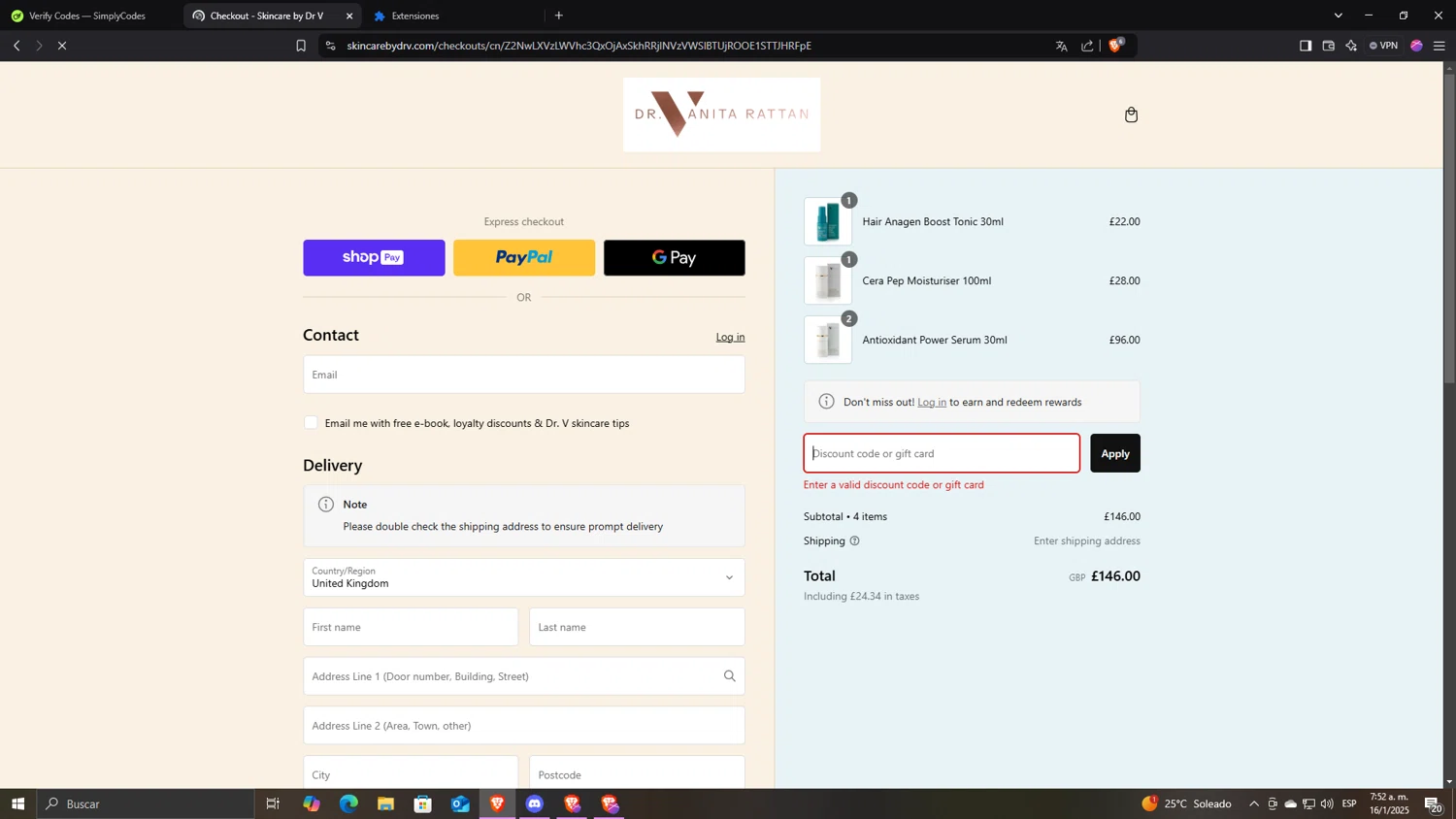Open File Explorer from taskbar
This screenshot has width=1456, height=819.
click(385, 803)
